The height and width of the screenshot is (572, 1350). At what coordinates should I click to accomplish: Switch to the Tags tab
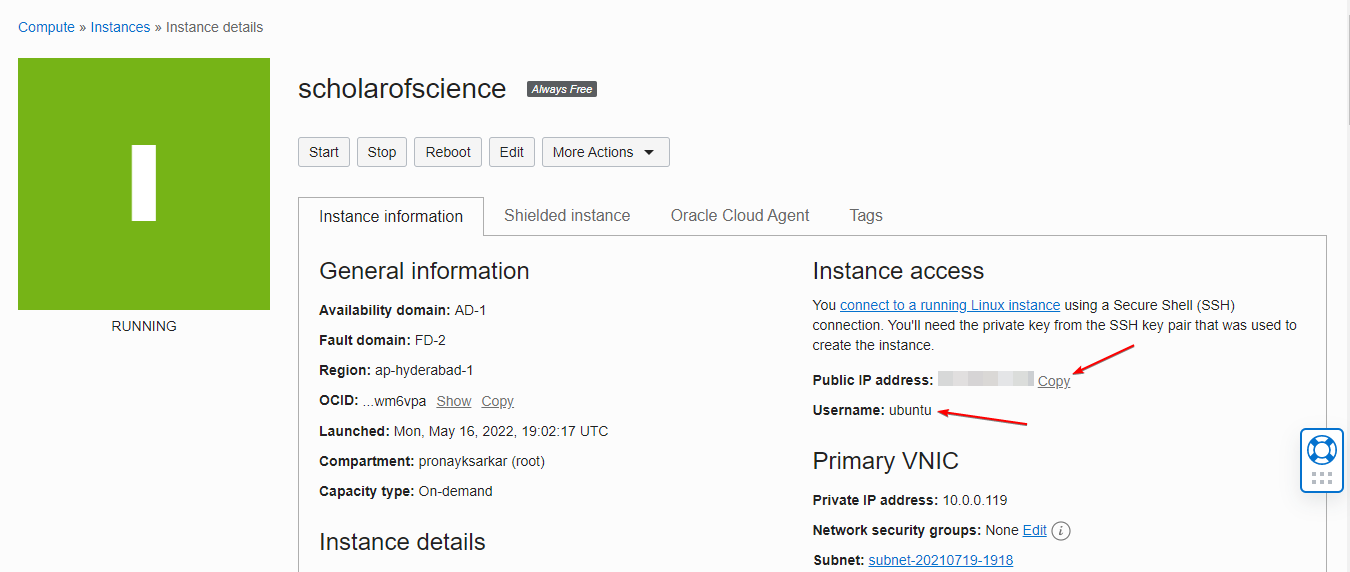[x=866, y=215]
